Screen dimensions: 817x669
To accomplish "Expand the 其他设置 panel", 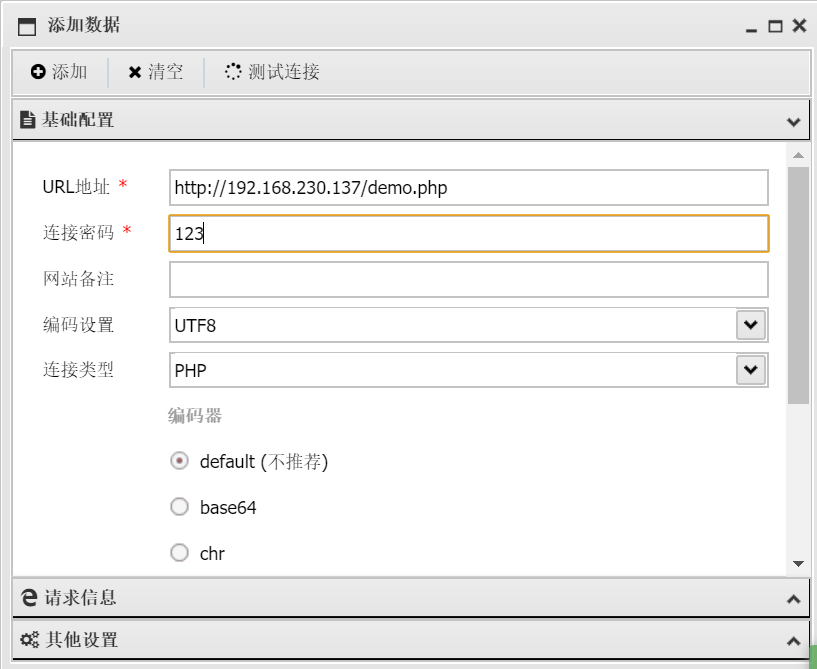I will [794, 640].
